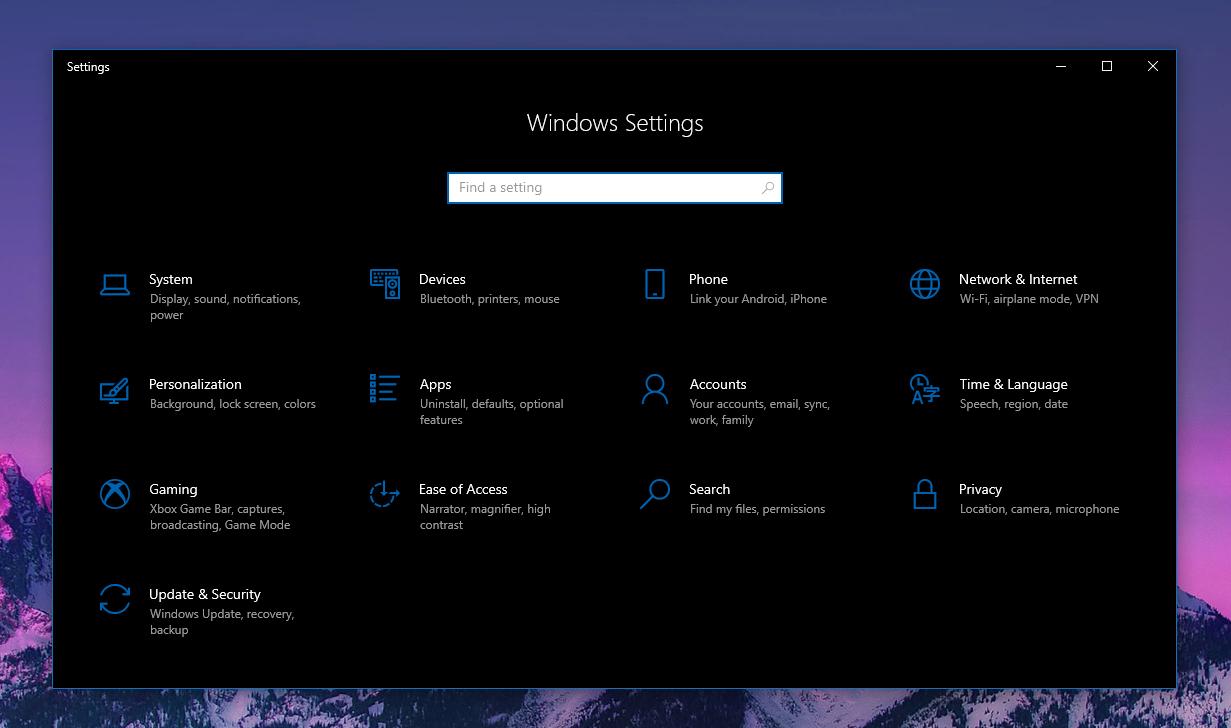The height and width of the screenshot is (728, 1231).
Task: Click the Privacy category title
Action: click(x=980, y=489)
